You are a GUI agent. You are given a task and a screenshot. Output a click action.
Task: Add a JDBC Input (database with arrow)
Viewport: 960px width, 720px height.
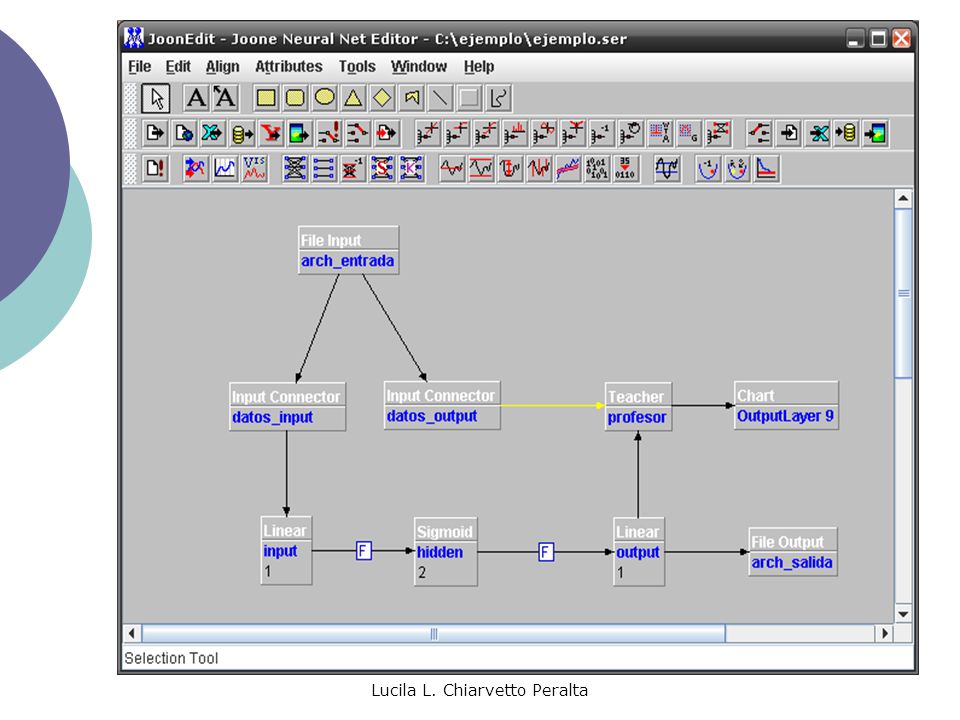click(242, 133)
